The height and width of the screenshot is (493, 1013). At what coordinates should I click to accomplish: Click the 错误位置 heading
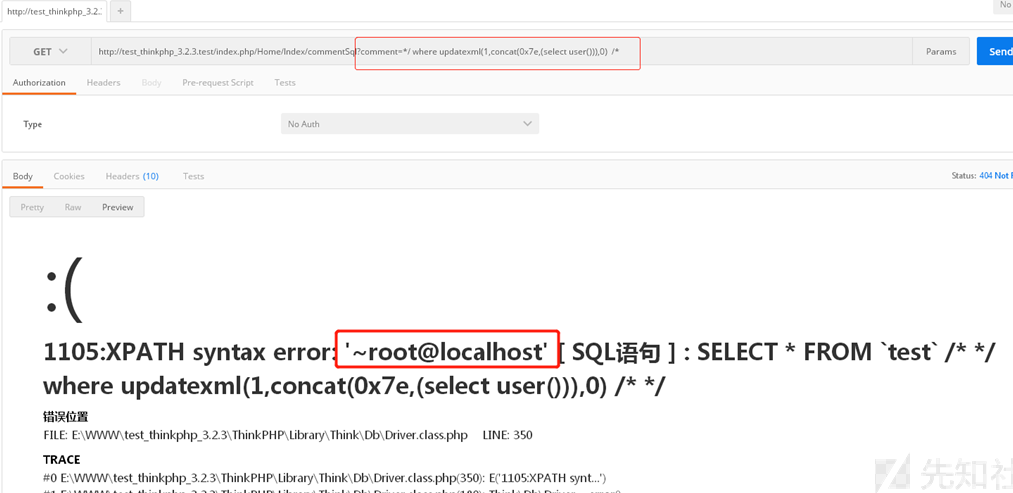pos(66,417)
